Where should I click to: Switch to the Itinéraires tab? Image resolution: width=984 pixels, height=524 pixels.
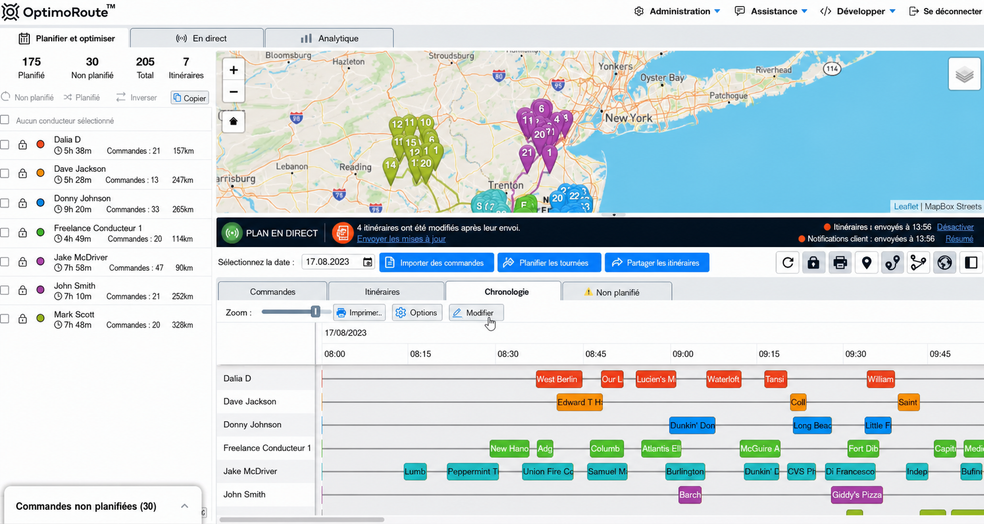382,292
